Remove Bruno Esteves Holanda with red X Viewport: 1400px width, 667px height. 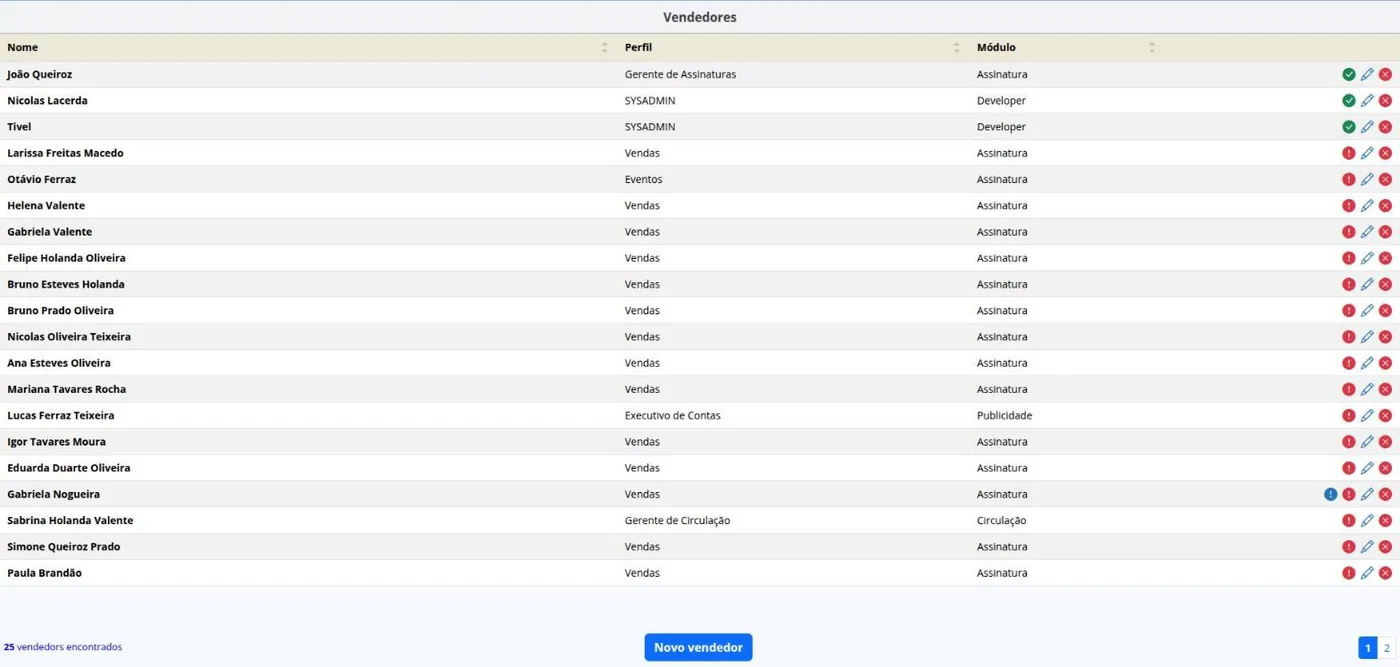tap(1385, 284)
